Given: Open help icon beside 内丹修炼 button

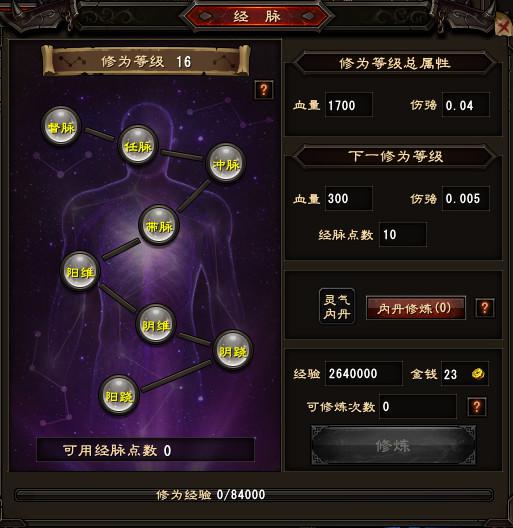Looking at the screenshot, I should tap(485, 307).
